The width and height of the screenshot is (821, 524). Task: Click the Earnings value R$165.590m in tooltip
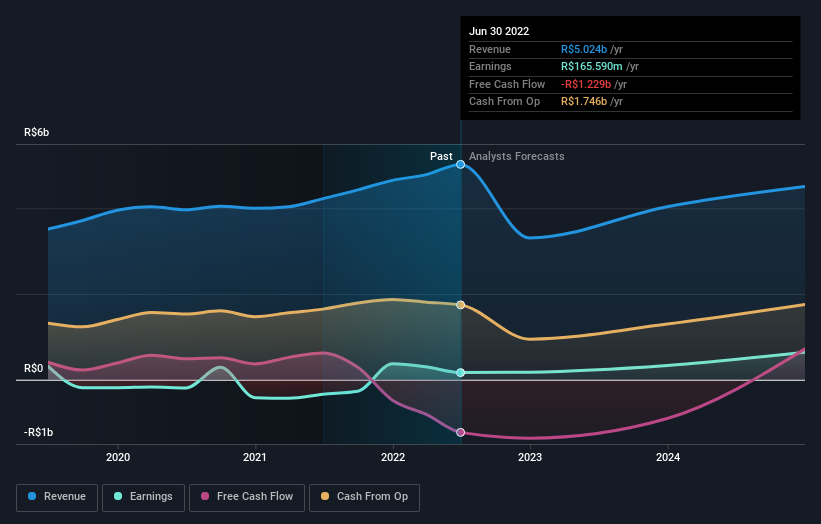[592, 66]
